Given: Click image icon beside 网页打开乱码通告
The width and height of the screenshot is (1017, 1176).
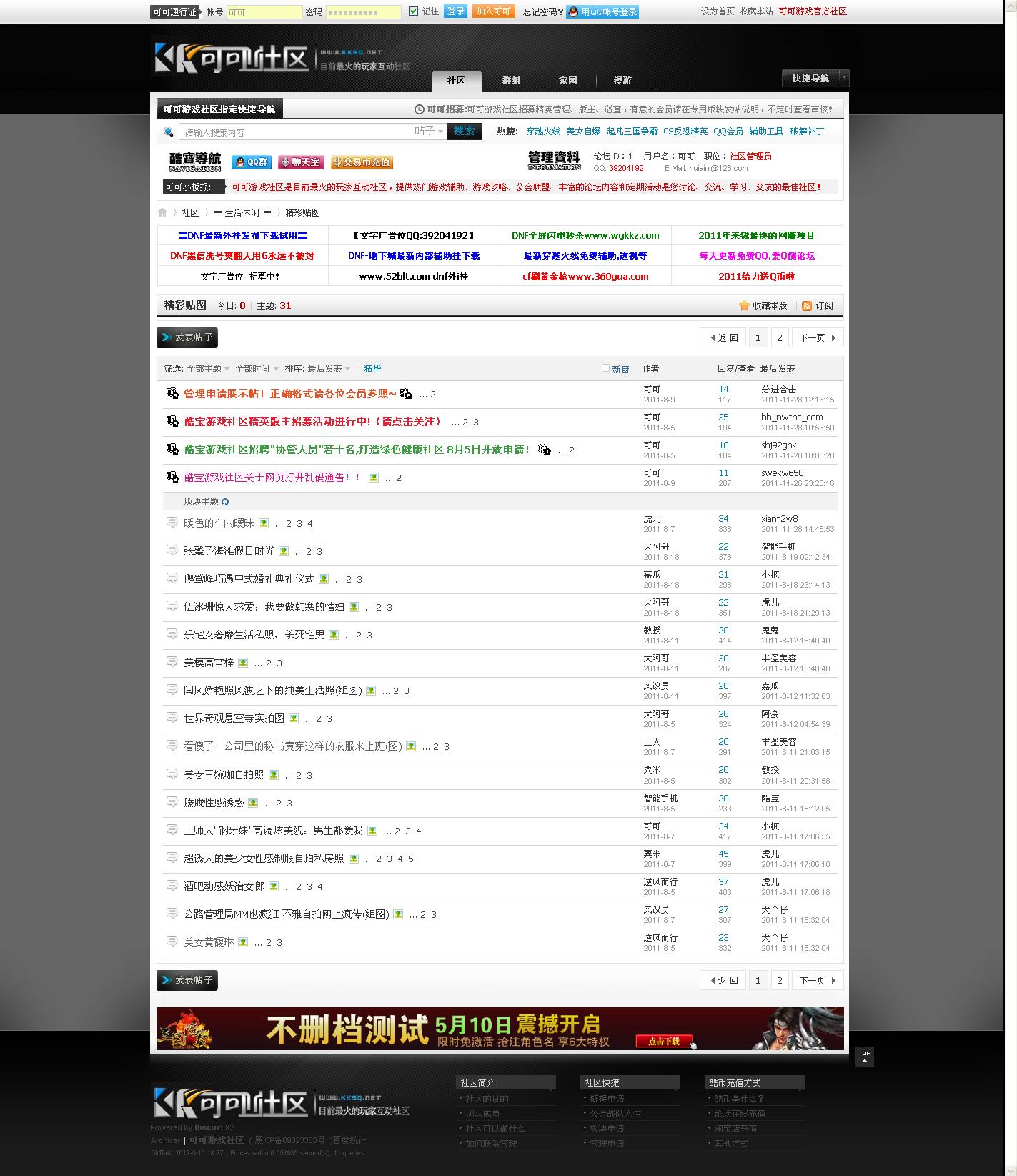Looking at the screenshot, I should pyautogui.click(x=373, y=478).
